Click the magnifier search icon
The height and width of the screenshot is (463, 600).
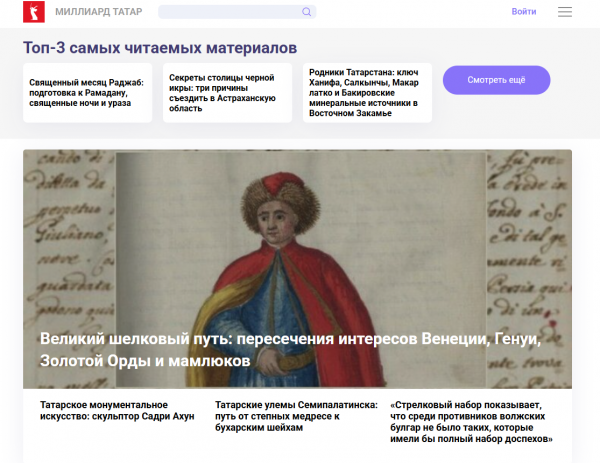click(x=306, y=12)
